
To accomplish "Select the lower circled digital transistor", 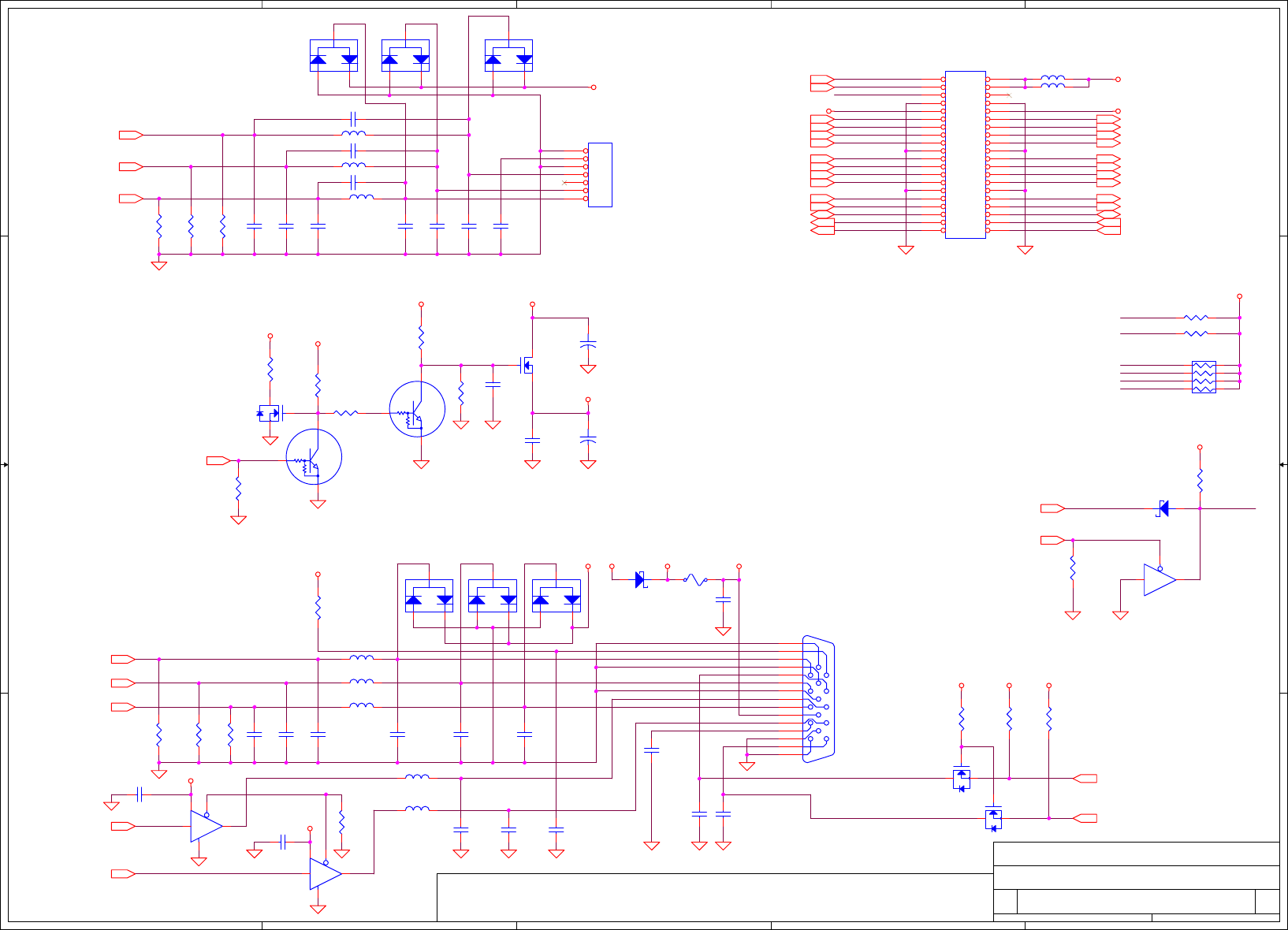I will tap(314, 457).
